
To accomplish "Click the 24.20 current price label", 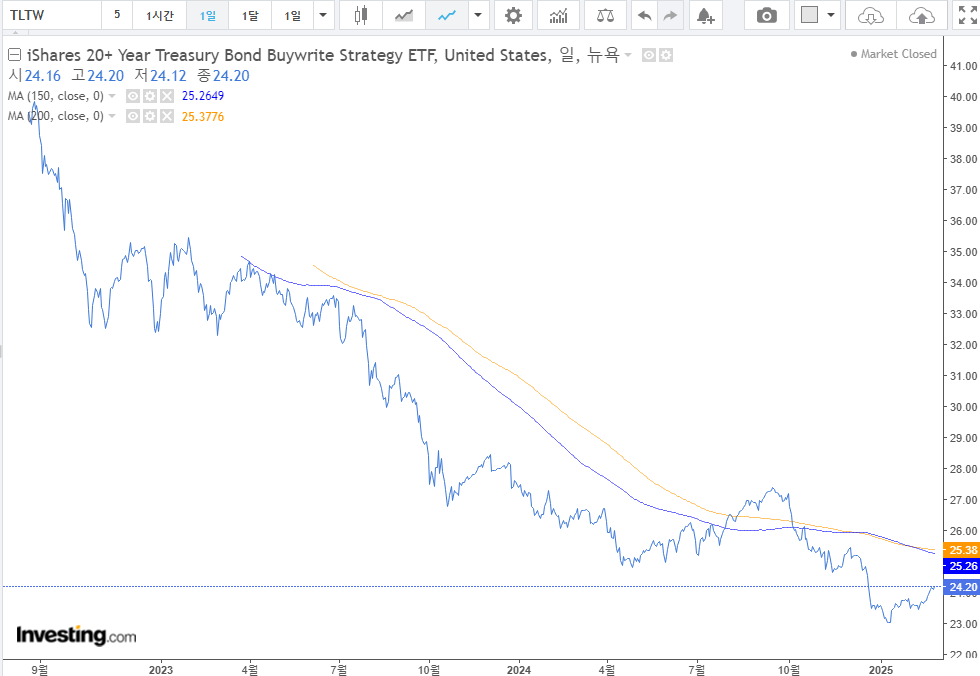I will (x=961, y=587).
